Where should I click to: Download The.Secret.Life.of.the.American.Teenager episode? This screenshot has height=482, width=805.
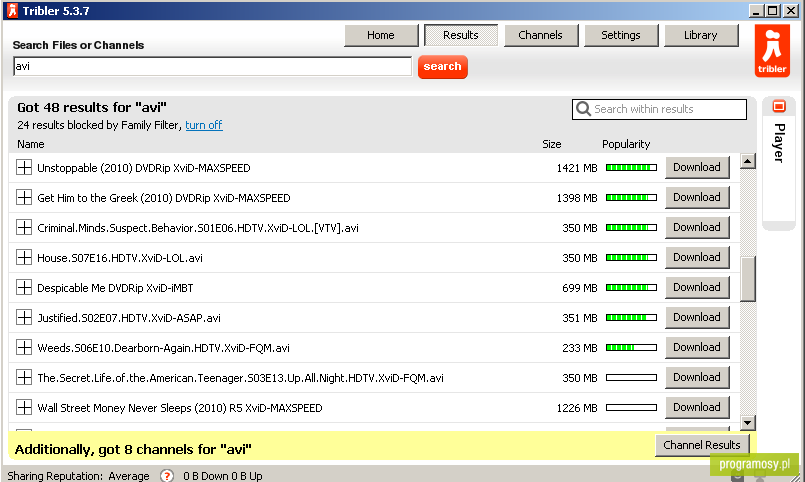click(697, 377)
